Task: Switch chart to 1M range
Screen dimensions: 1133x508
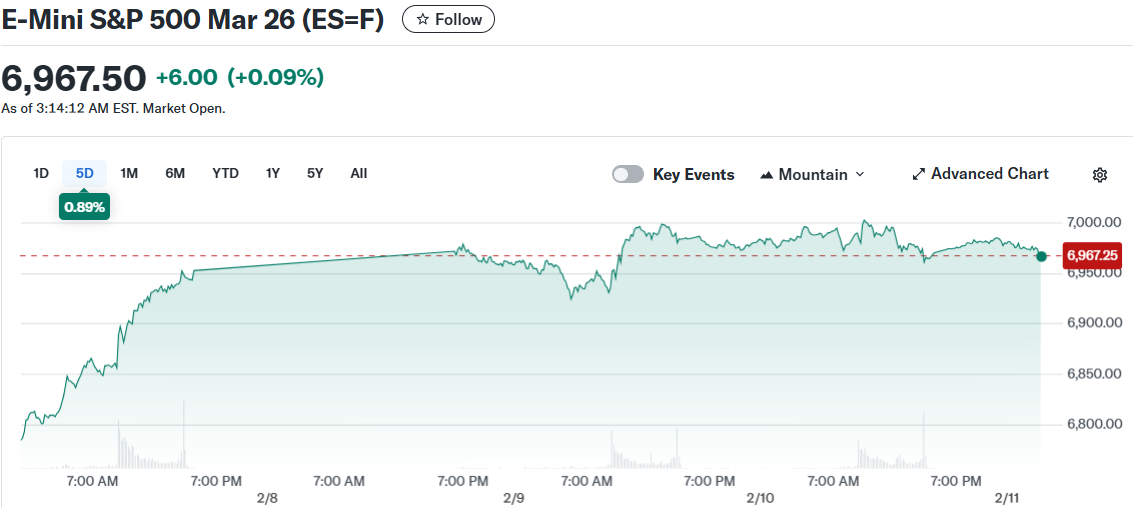Action: click(129, 173)
